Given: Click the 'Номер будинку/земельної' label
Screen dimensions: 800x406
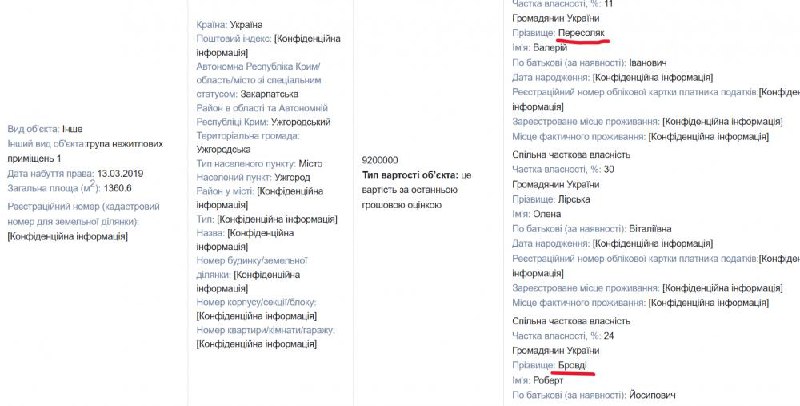Looking at the screenshot, I should pyautogui.click(x=253, y=261).
